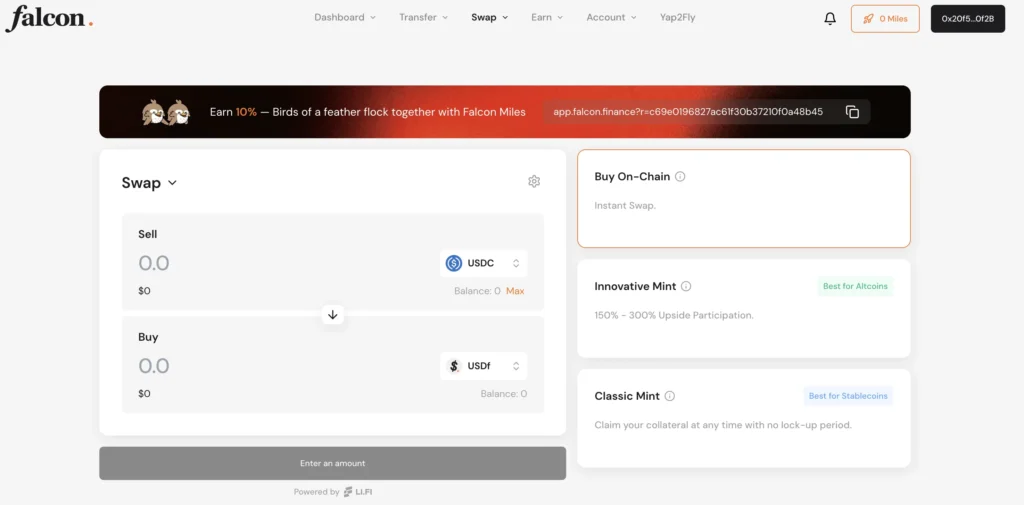Viewport: 1024px width, 505px height.
Task: Click the LI.FI logo
Action: [x=358, y=492]
